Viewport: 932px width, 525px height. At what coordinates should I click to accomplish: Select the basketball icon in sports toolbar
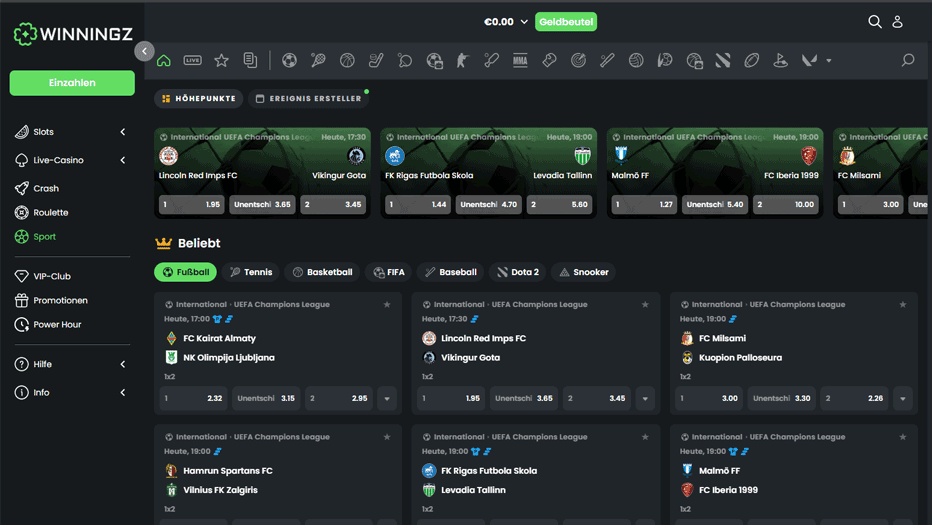coord(347,60)
